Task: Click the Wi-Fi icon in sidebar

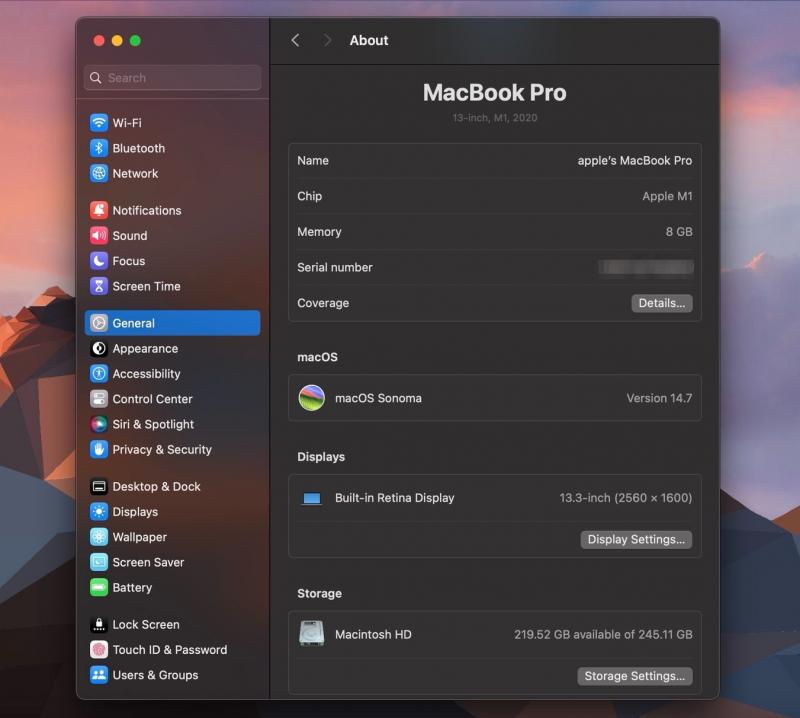Action: click(x=99, y=123)
